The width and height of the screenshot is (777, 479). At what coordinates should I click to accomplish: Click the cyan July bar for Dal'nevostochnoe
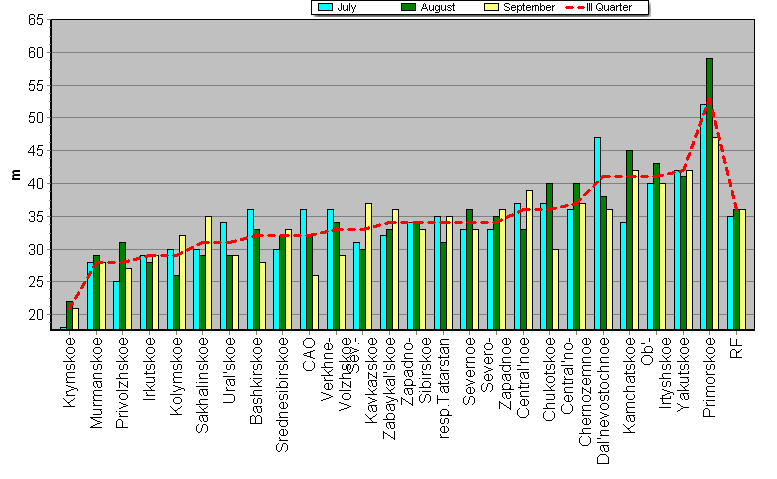[598, 233]
